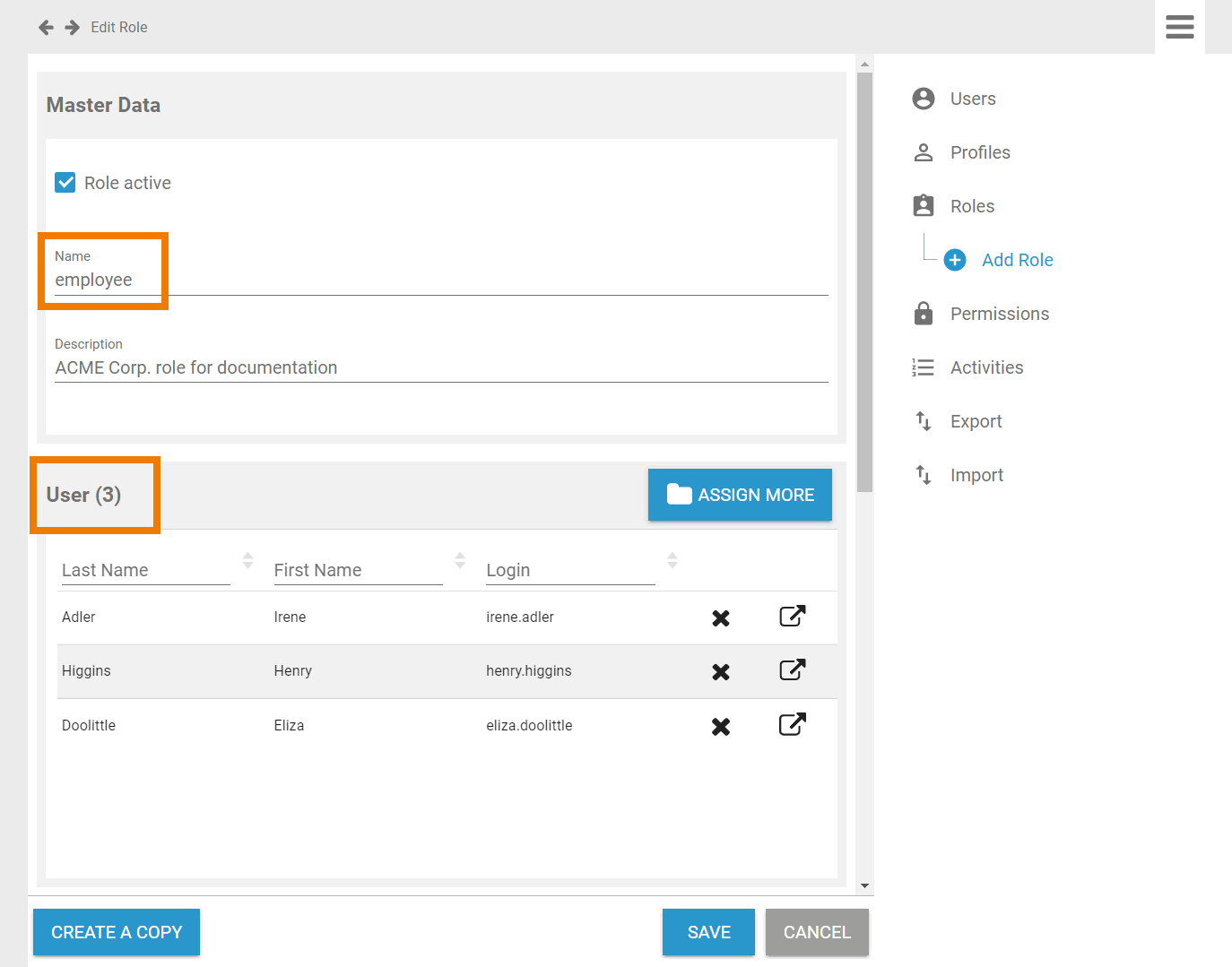1232x967 pixels.
Task: Click the Activities list icon
Action: coord(924,367)
